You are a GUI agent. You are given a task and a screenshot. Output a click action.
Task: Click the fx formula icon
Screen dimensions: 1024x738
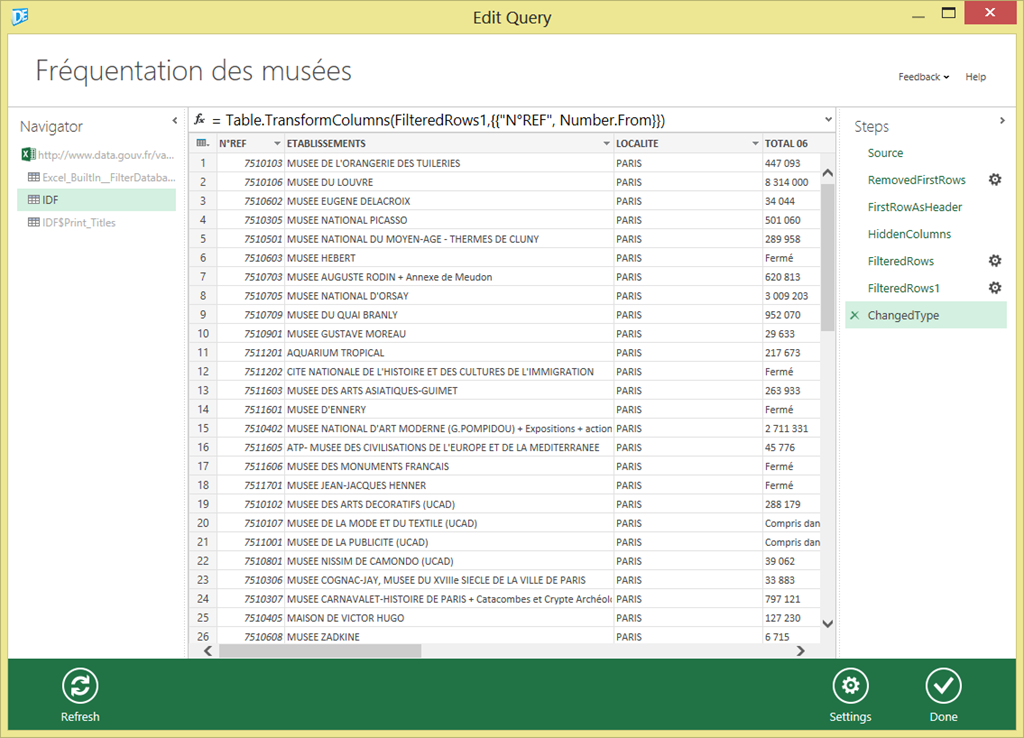point(200,119)
